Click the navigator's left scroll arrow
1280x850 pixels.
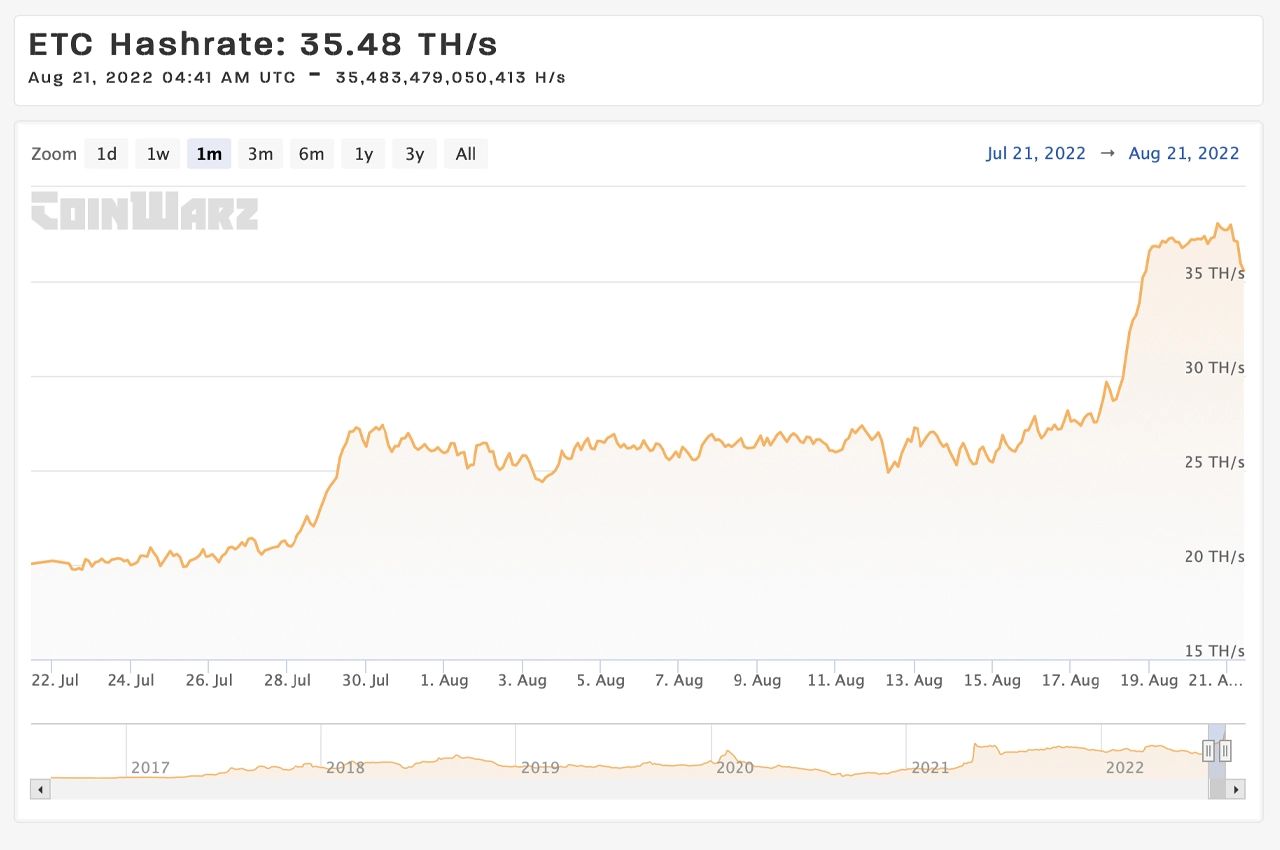pyautogui.click(x=40, y=789)
